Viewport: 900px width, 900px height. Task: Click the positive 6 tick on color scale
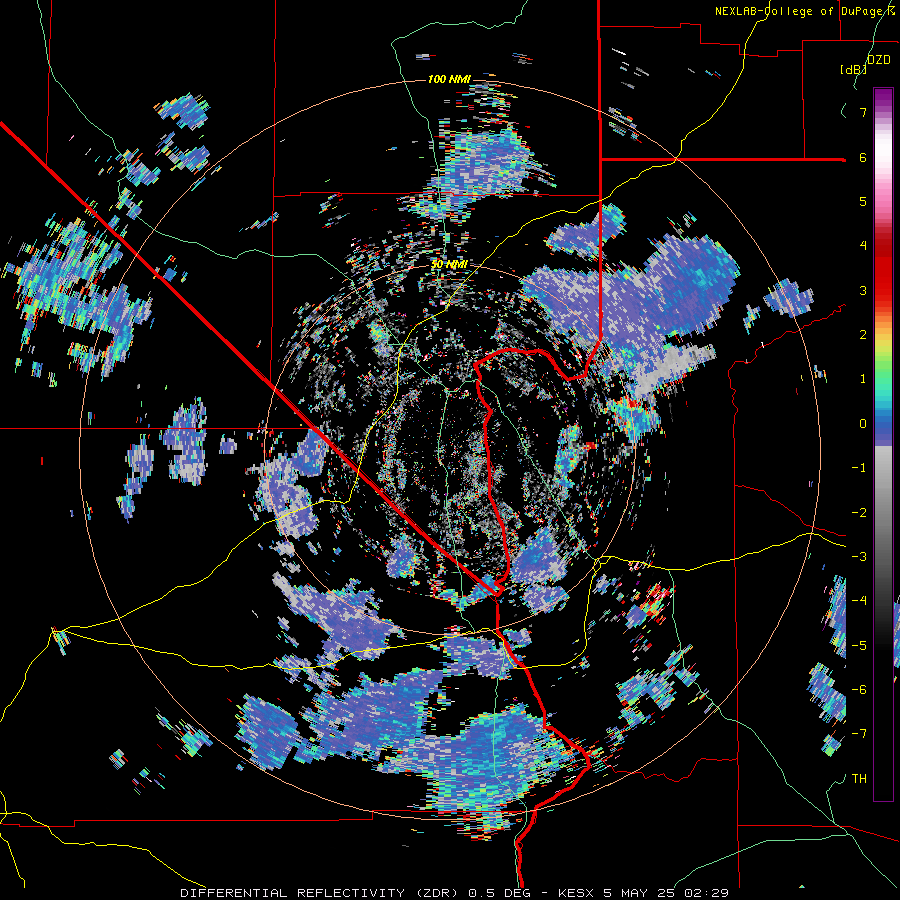tap(863, 157)
